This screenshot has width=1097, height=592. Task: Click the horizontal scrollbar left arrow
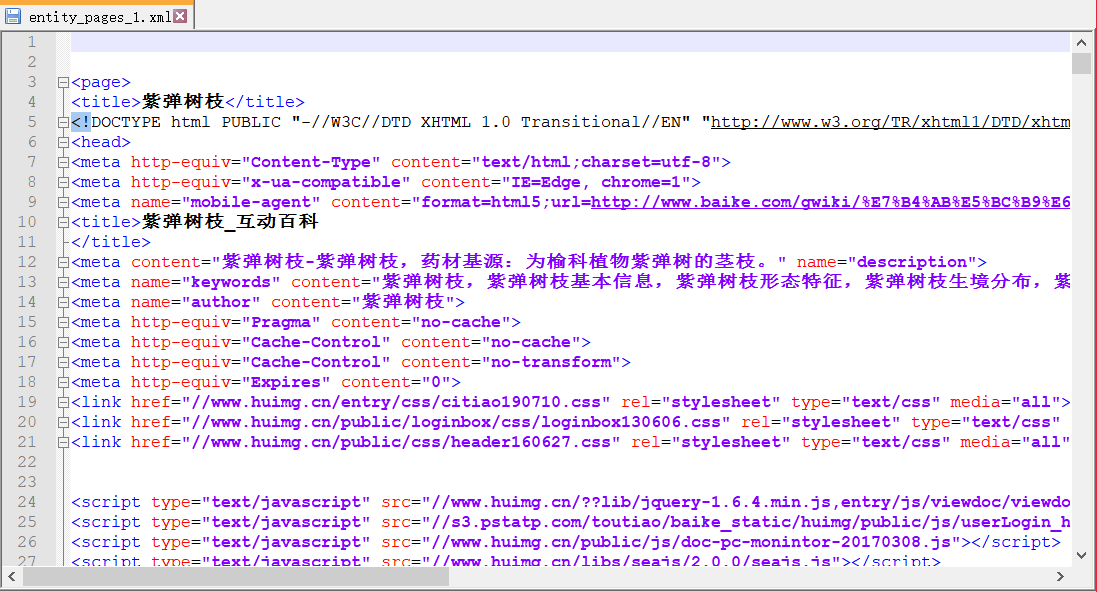tap(12, 577)
